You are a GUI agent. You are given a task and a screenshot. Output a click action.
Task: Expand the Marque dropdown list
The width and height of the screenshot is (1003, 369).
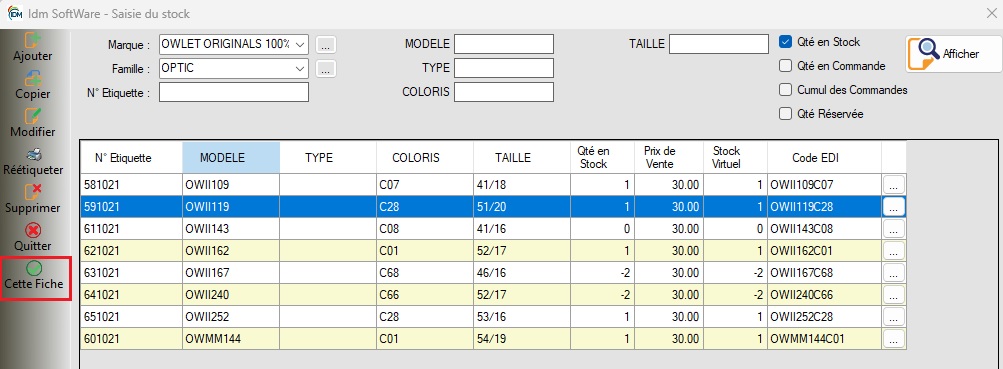301,44
